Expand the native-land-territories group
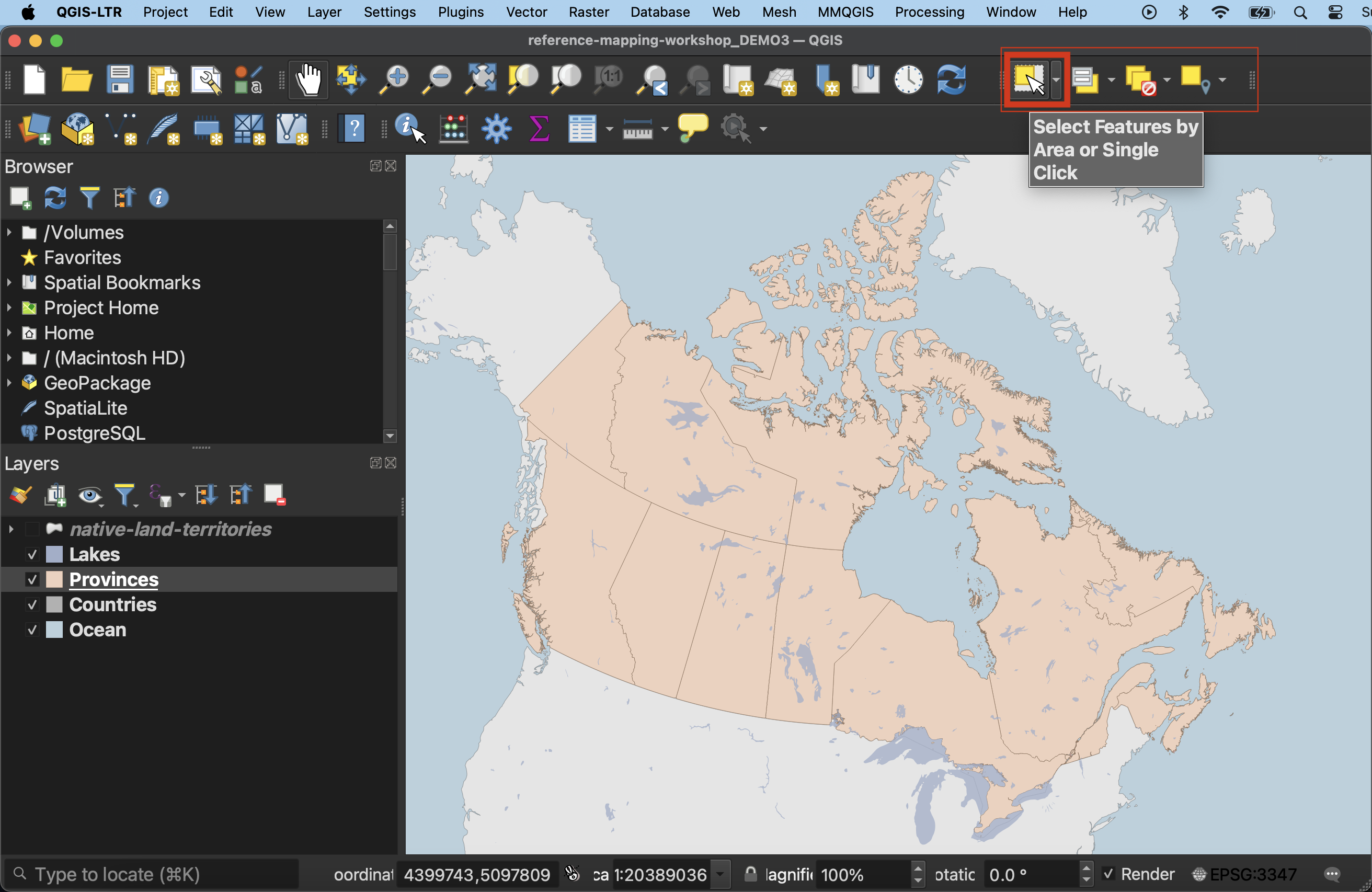 (10, 529)
